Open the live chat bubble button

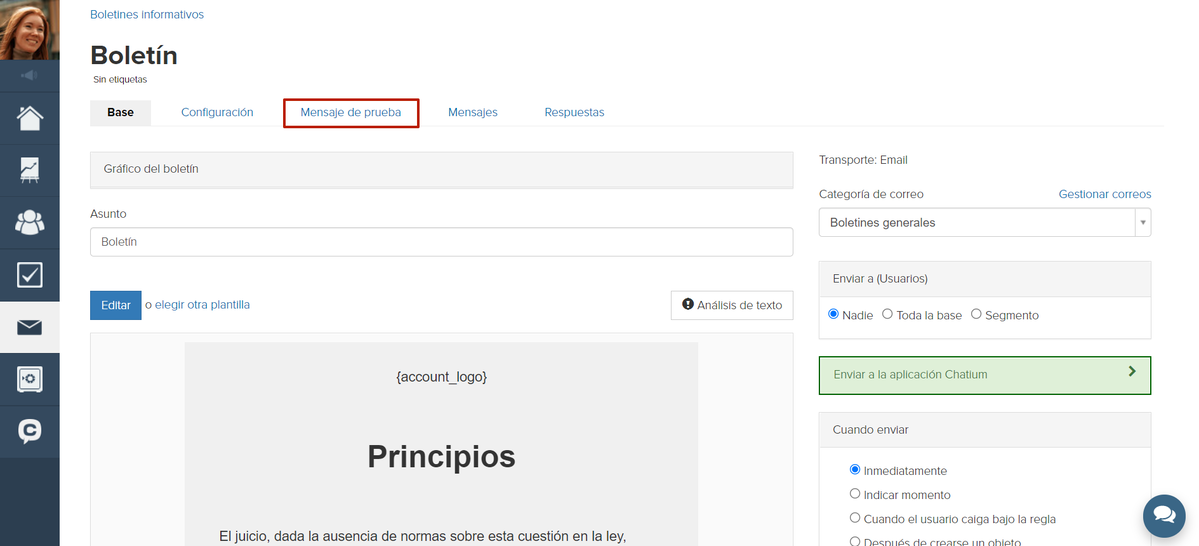1164,515
